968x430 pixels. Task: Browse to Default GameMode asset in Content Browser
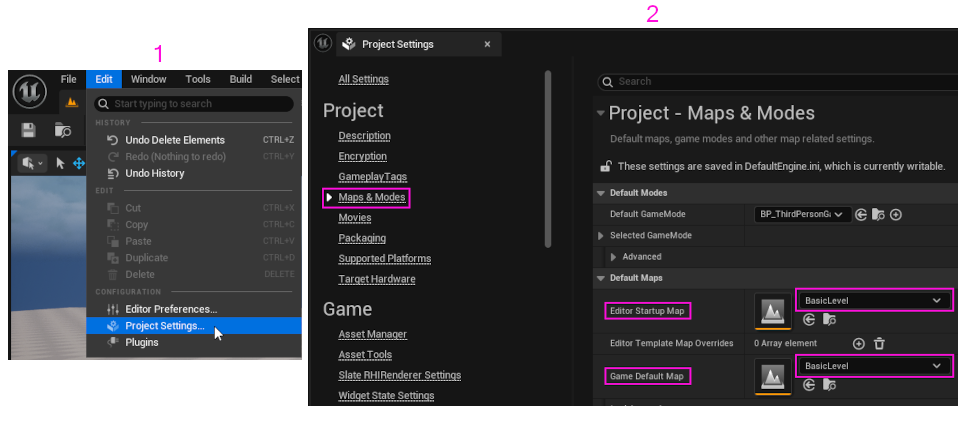[x=878, y=214]
